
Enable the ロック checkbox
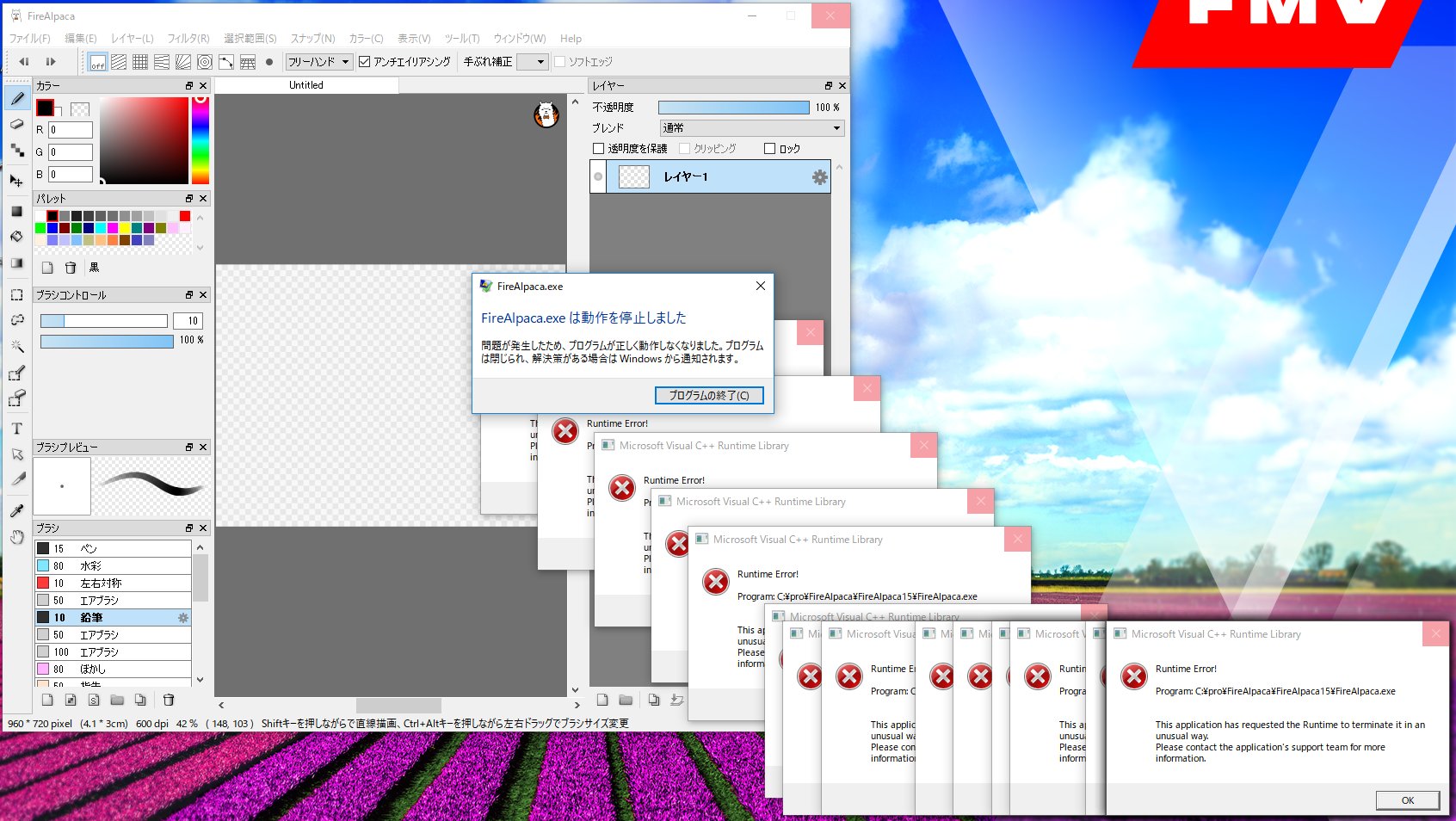pyautogui.click(x=769, y=149)
